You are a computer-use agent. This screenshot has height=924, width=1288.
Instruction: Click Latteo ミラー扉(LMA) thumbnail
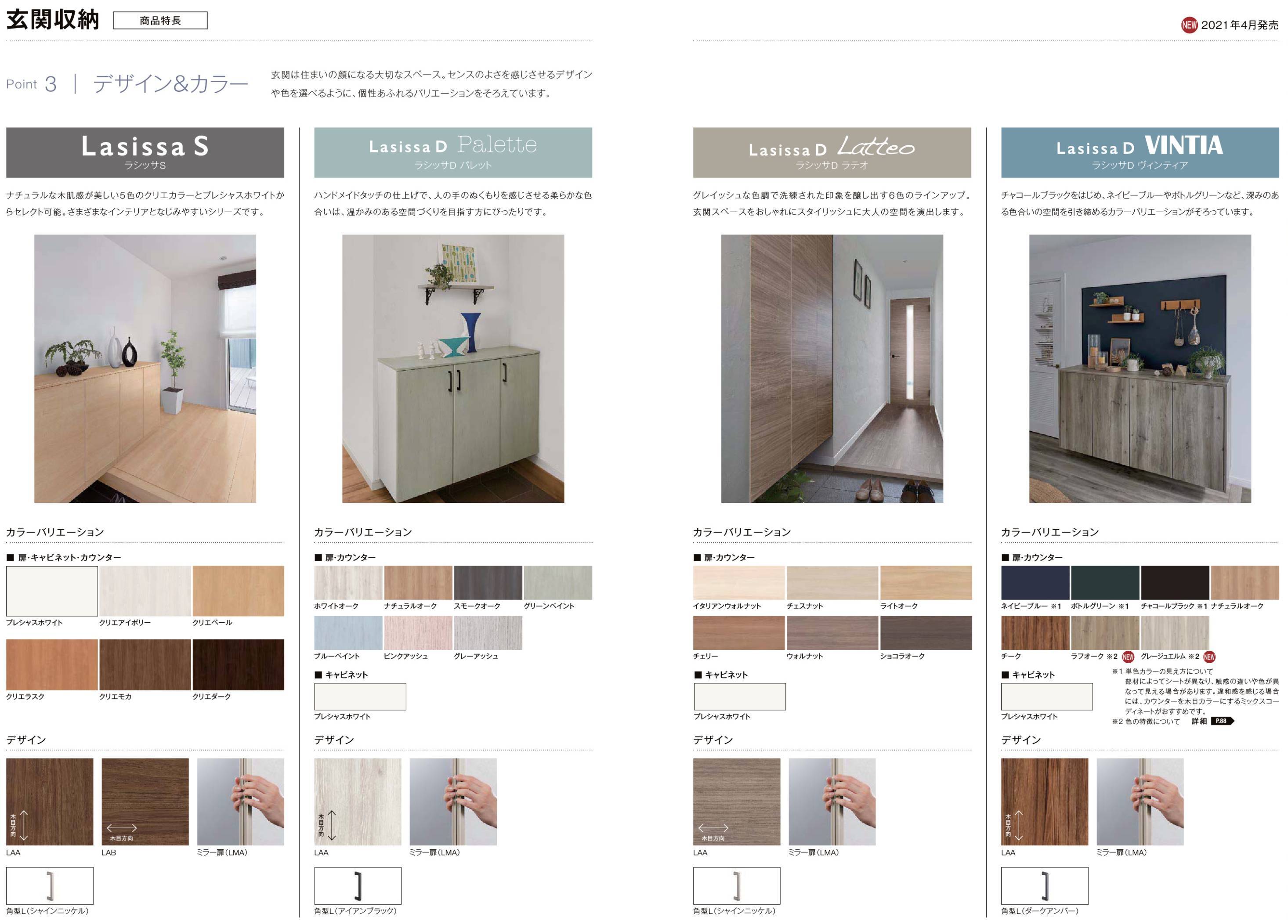click(x=832, y=801)
